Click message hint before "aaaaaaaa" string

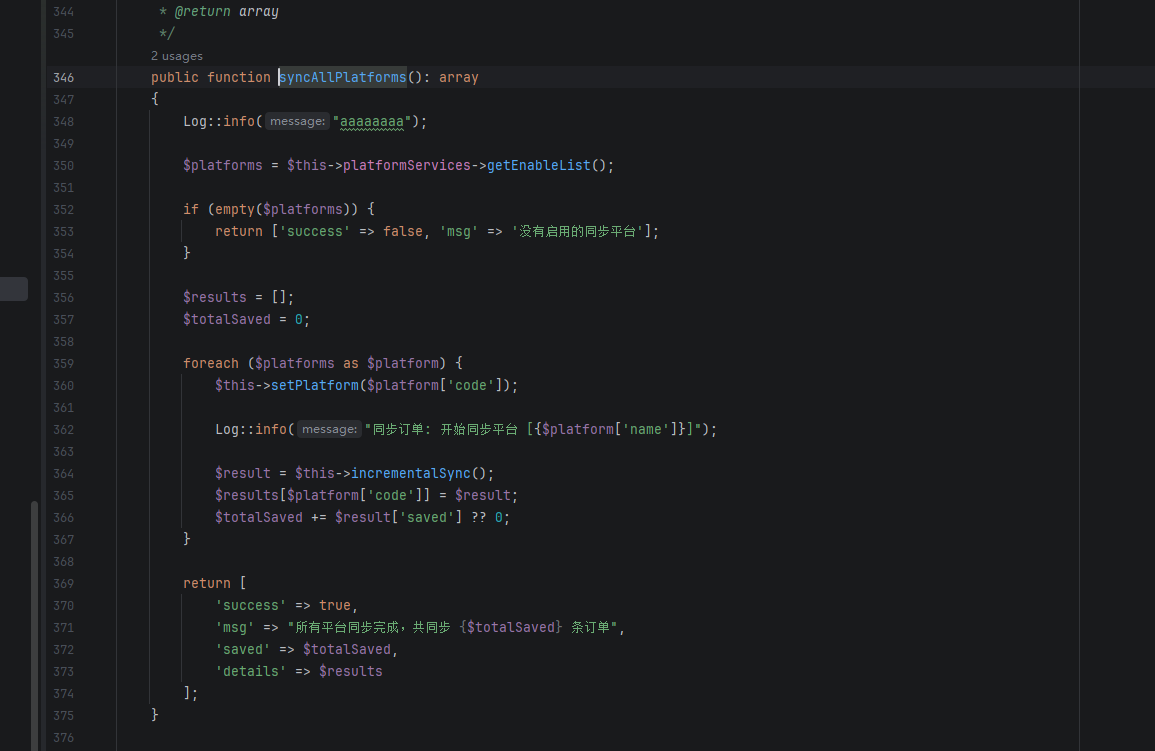[298, 121]
